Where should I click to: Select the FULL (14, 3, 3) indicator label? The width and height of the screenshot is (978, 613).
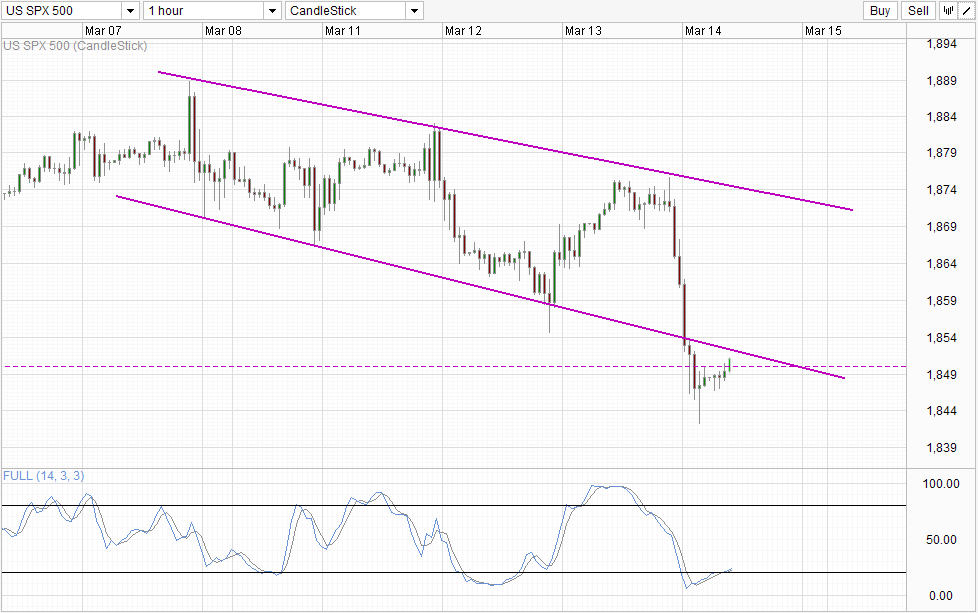click(x=44, y=476)
